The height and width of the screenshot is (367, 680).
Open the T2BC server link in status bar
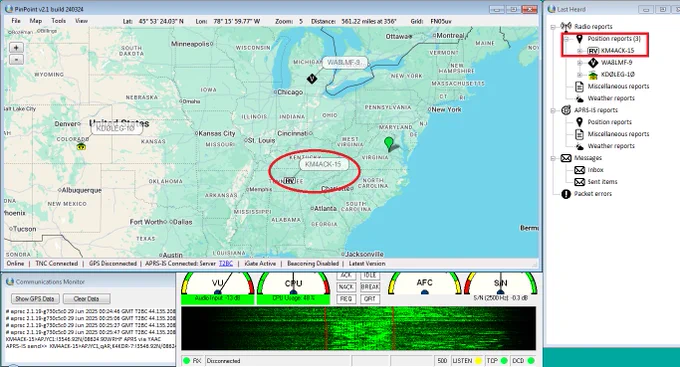(226, 264)
